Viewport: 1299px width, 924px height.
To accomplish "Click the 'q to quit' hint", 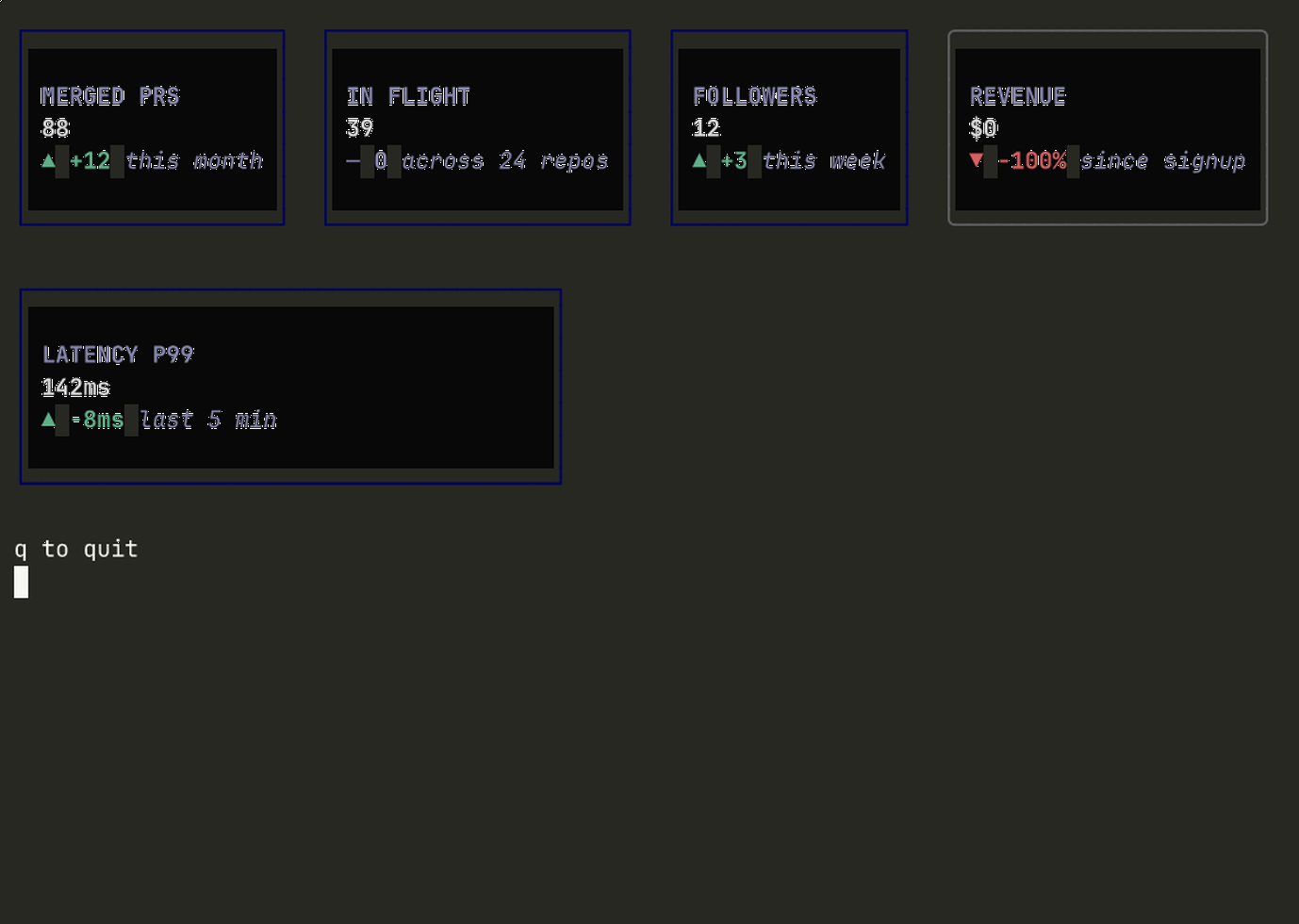I will [x=76, y=550].
